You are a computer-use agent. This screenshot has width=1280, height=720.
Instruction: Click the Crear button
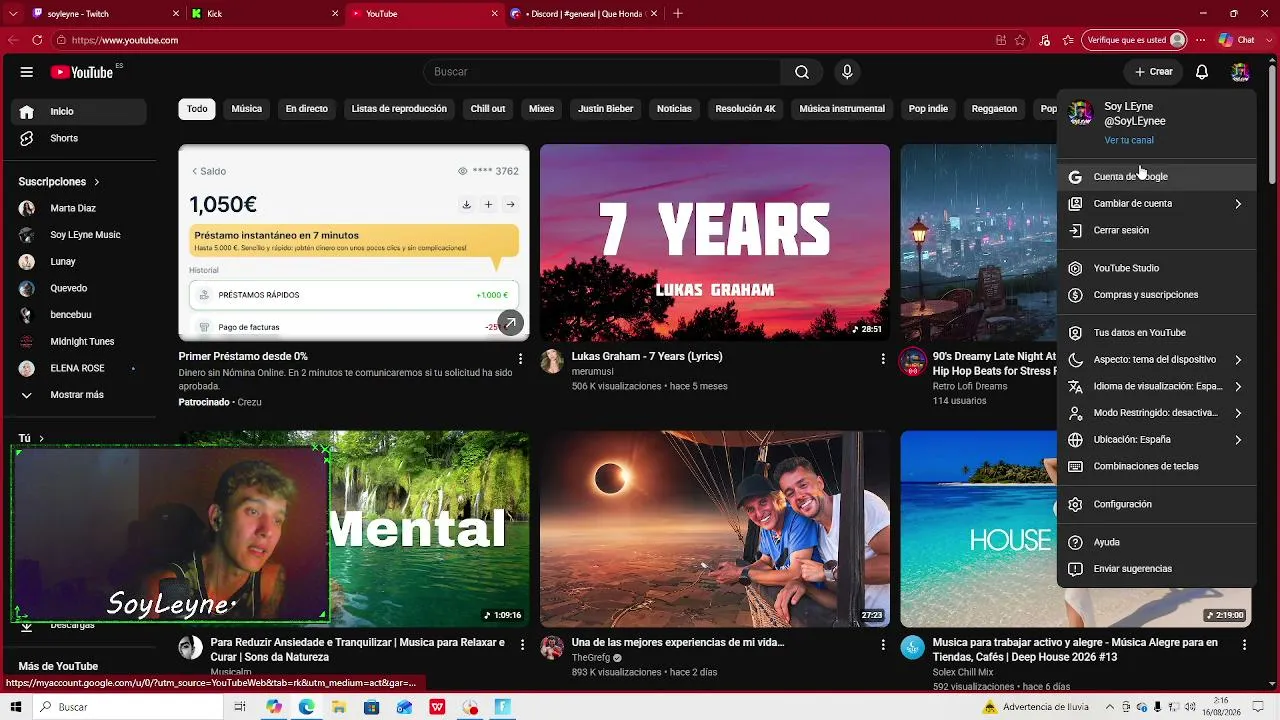click(x=1153, y=72)
